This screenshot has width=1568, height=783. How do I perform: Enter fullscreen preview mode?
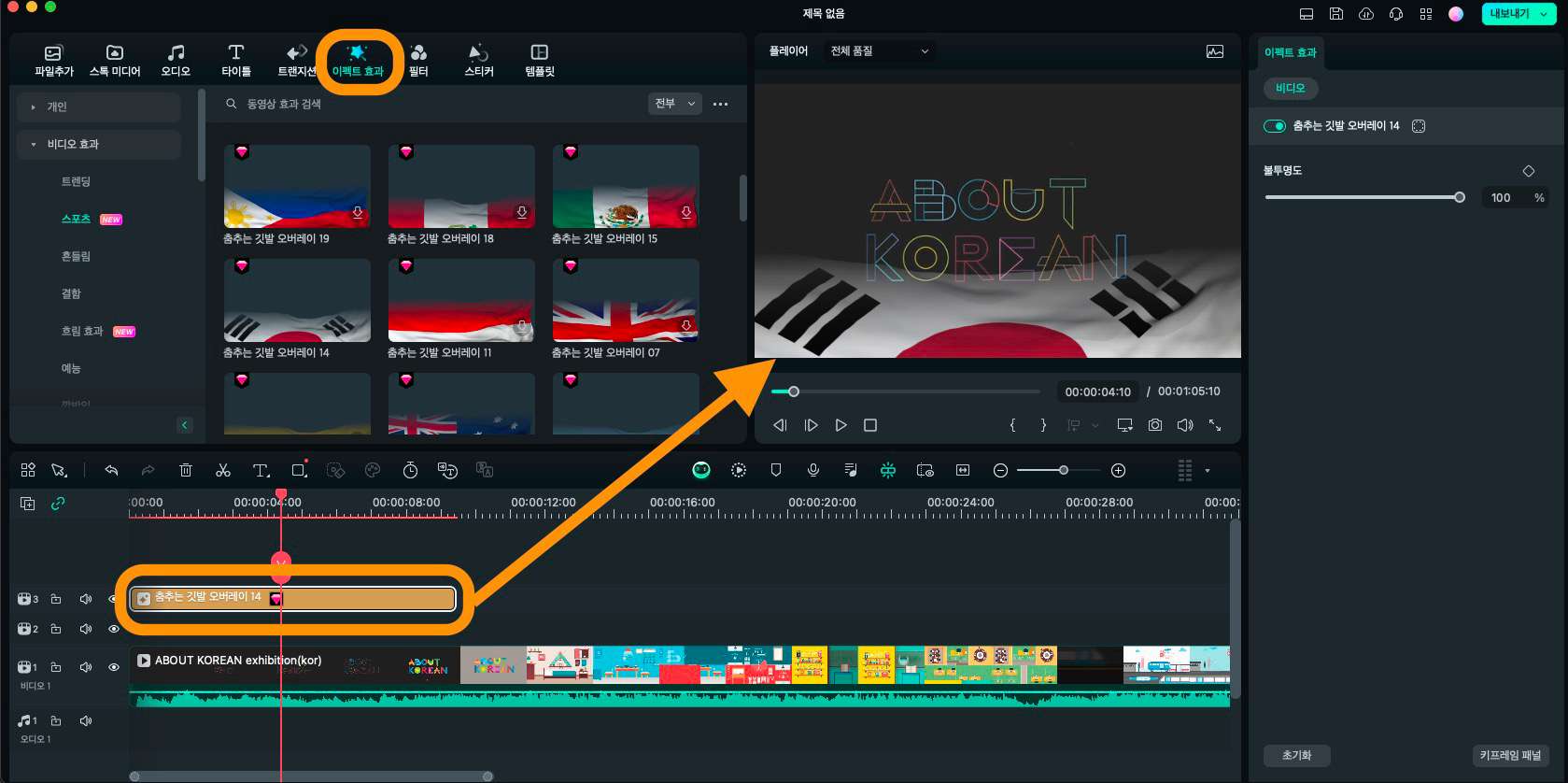[x=1215, y=425]
